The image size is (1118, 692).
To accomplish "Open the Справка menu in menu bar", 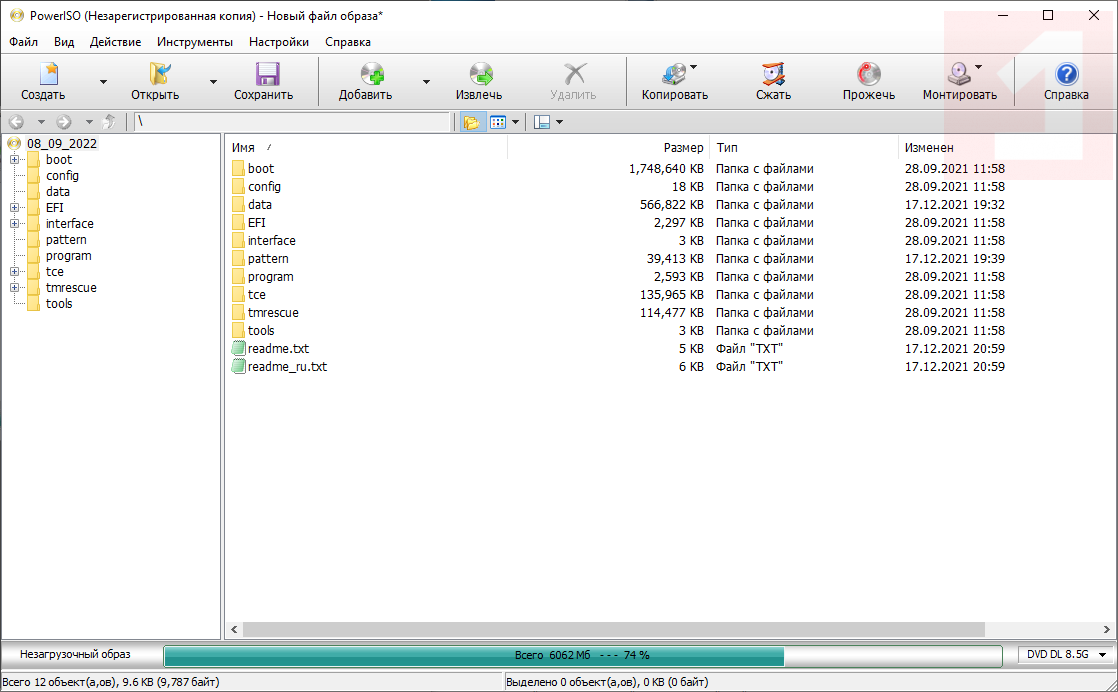I will 348,42.
